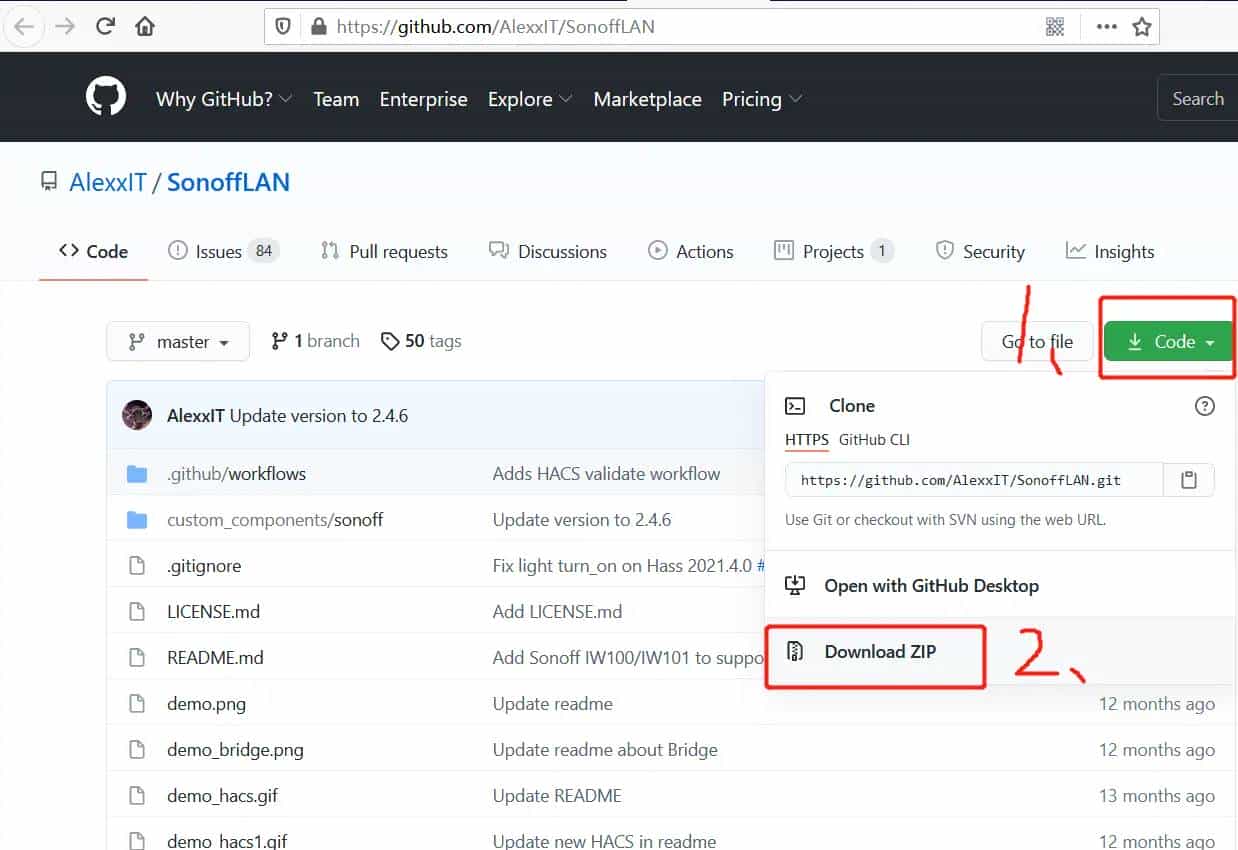Click the QR code icon in address bar
Screen dimensions: 1238x850
click(x=1055, y=27)
